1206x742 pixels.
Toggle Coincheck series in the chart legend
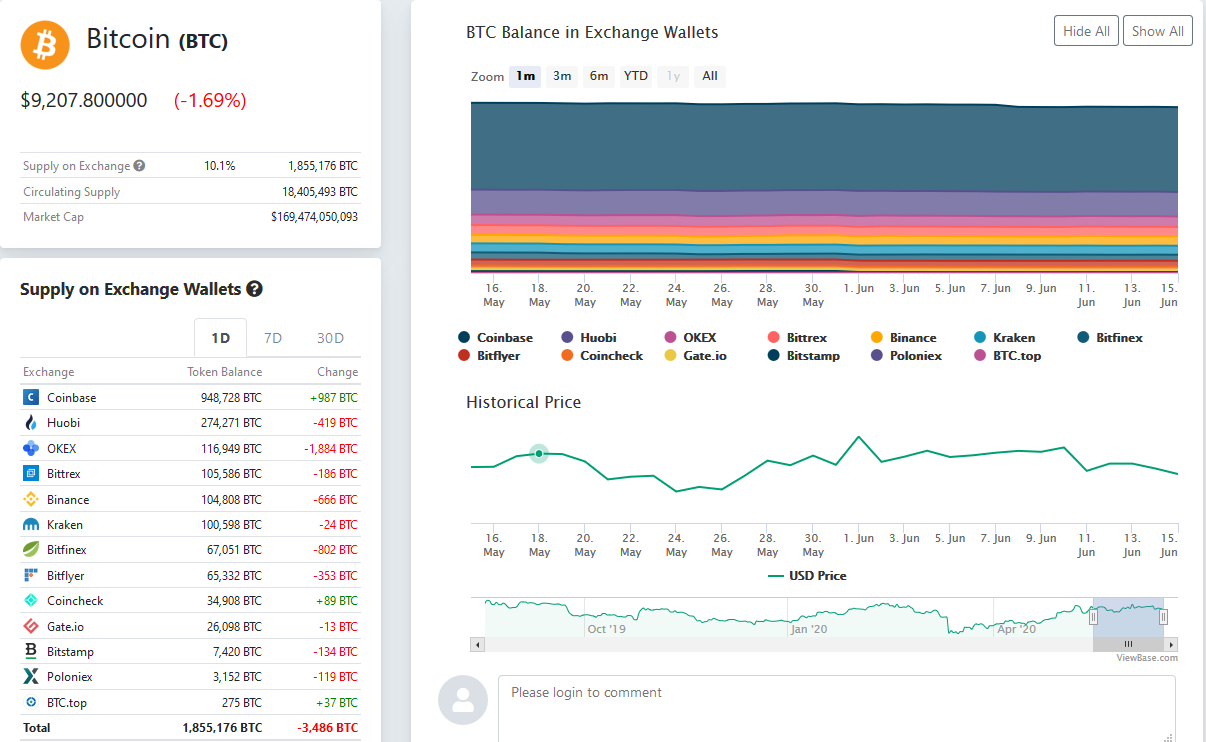coord(602,356)
